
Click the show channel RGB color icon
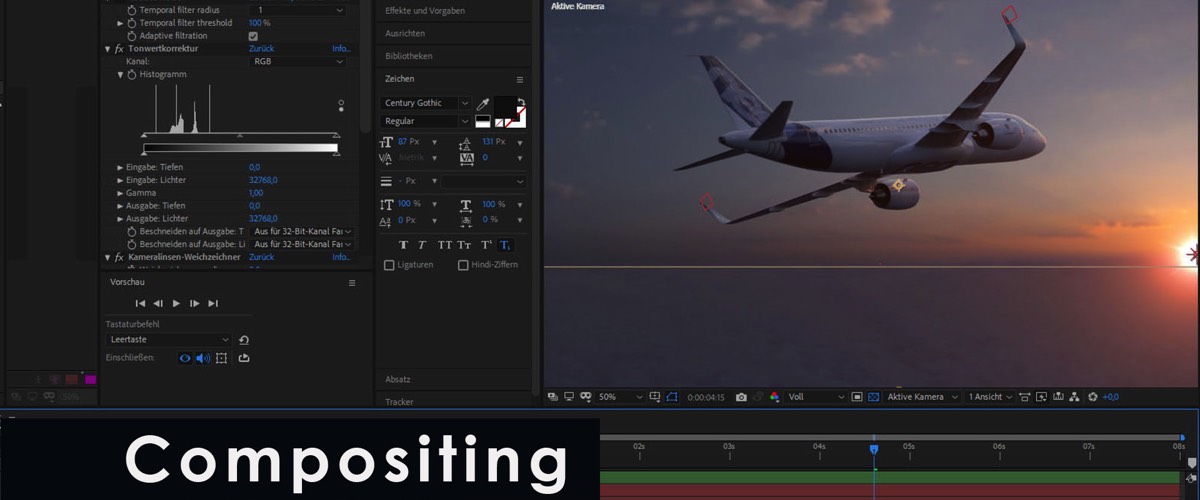(x=774, y=397)
